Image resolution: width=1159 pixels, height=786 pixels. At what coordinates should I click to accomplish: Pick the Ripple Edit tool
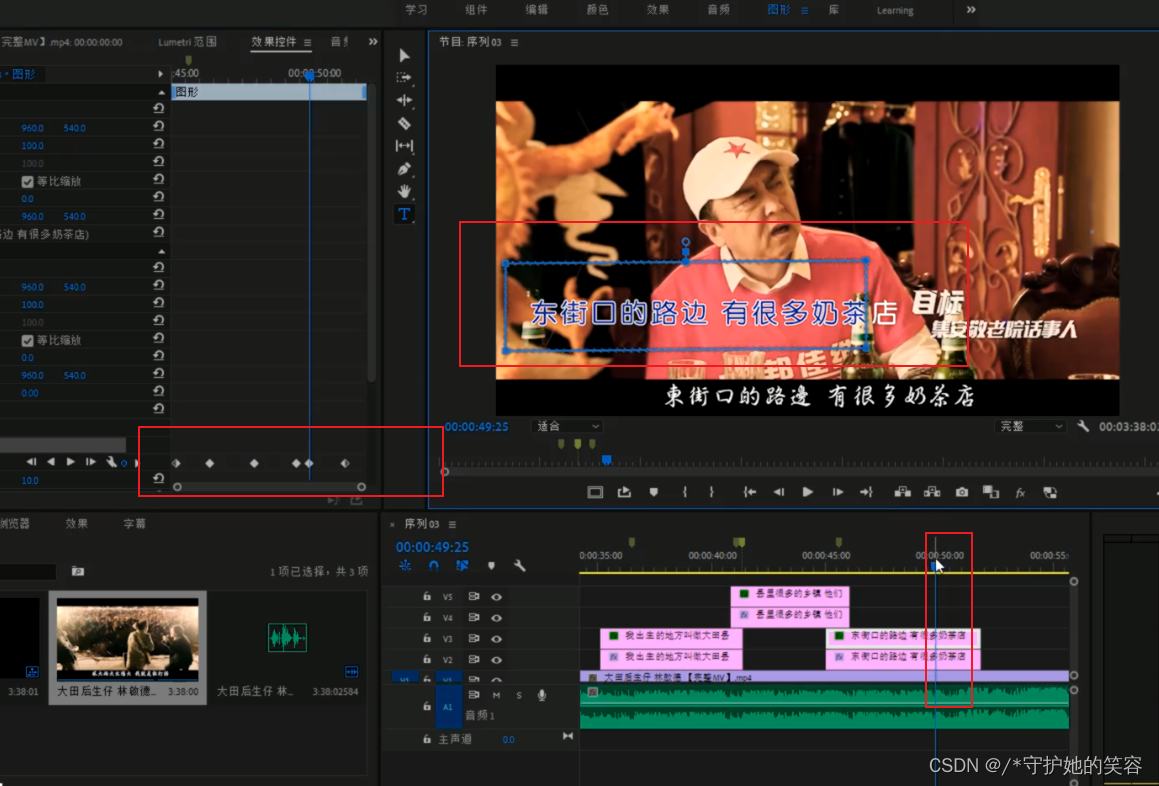coord(404,100)
